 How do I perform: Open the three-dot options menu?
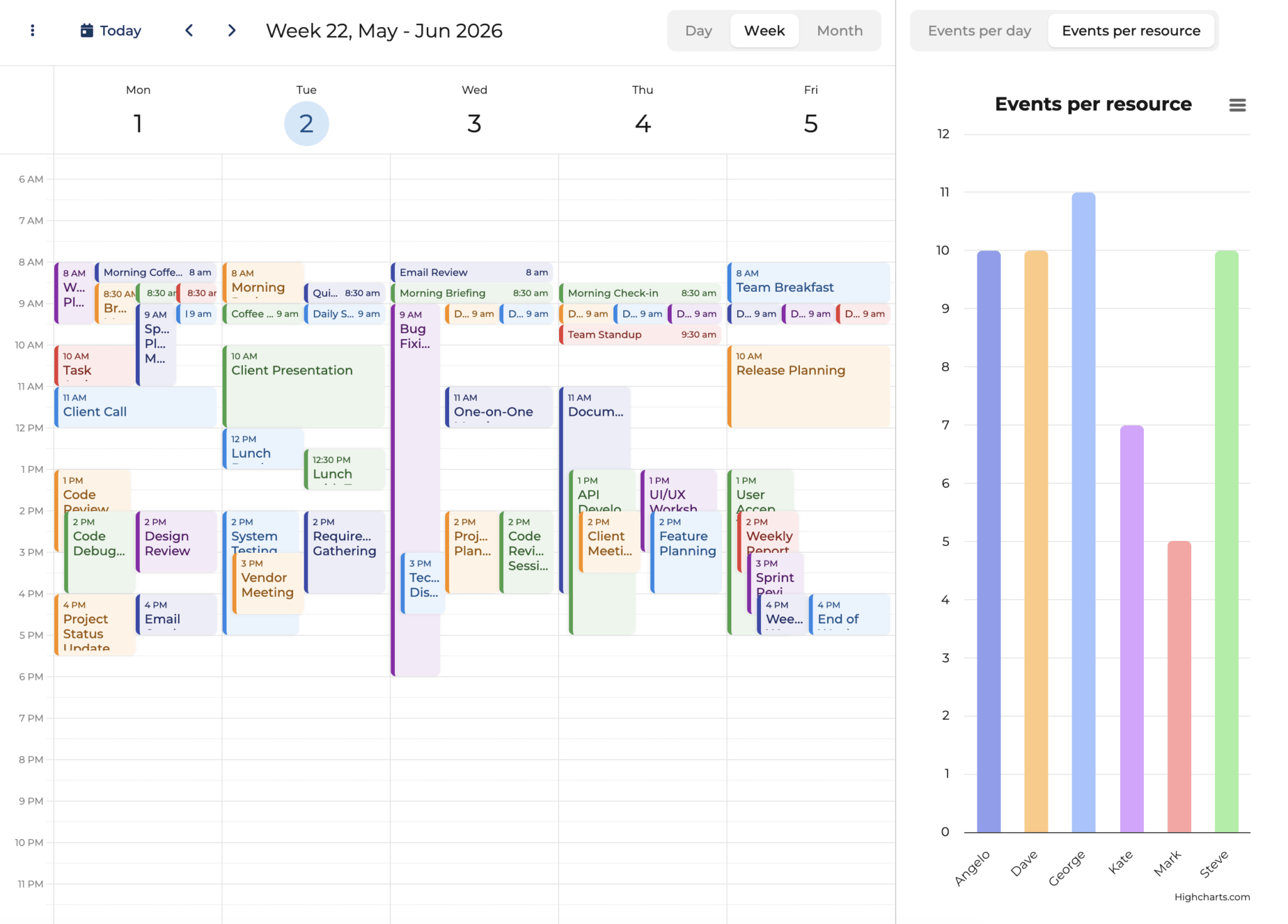[33, 30]
